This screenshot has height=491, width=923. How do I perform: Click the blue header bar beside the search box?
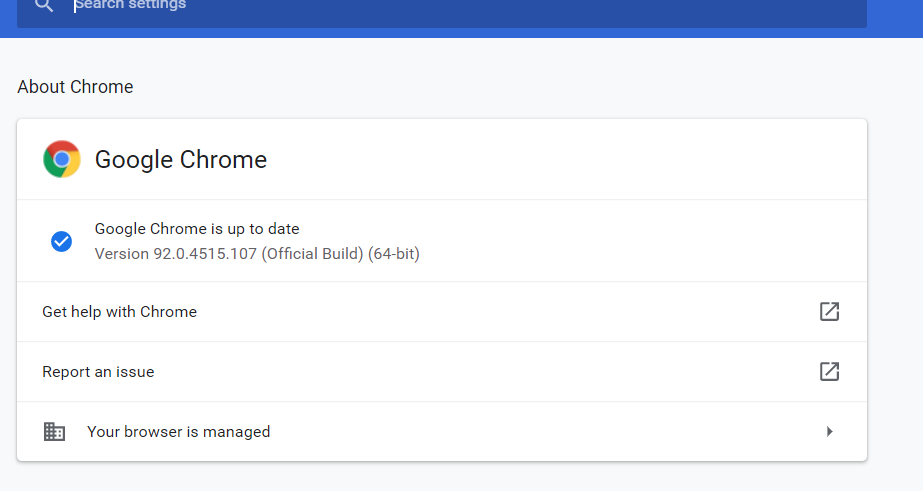[x=895, y=15]
